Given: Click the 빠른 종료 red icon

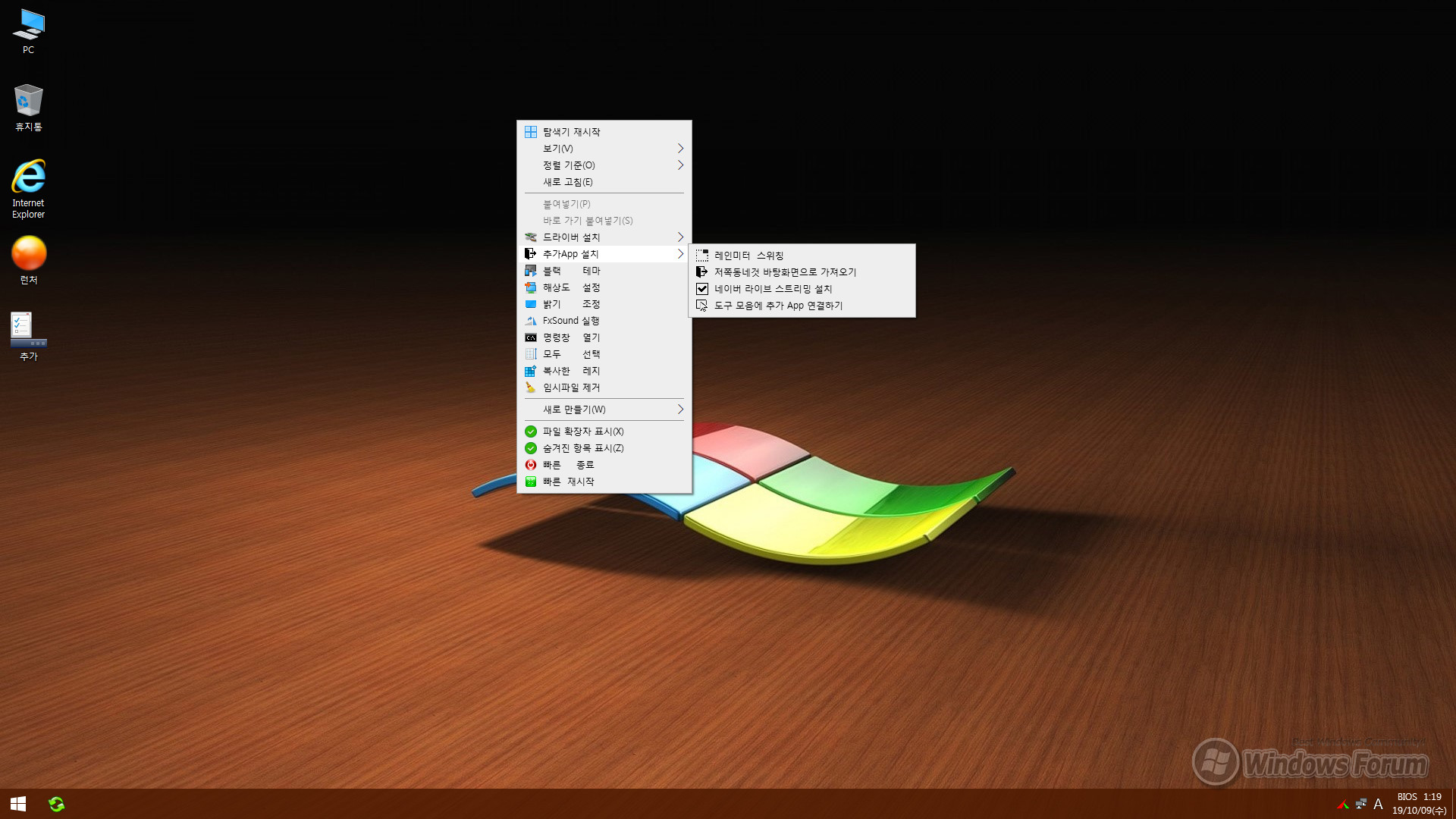Looking at the screenshot, I should tap(531, 465).
